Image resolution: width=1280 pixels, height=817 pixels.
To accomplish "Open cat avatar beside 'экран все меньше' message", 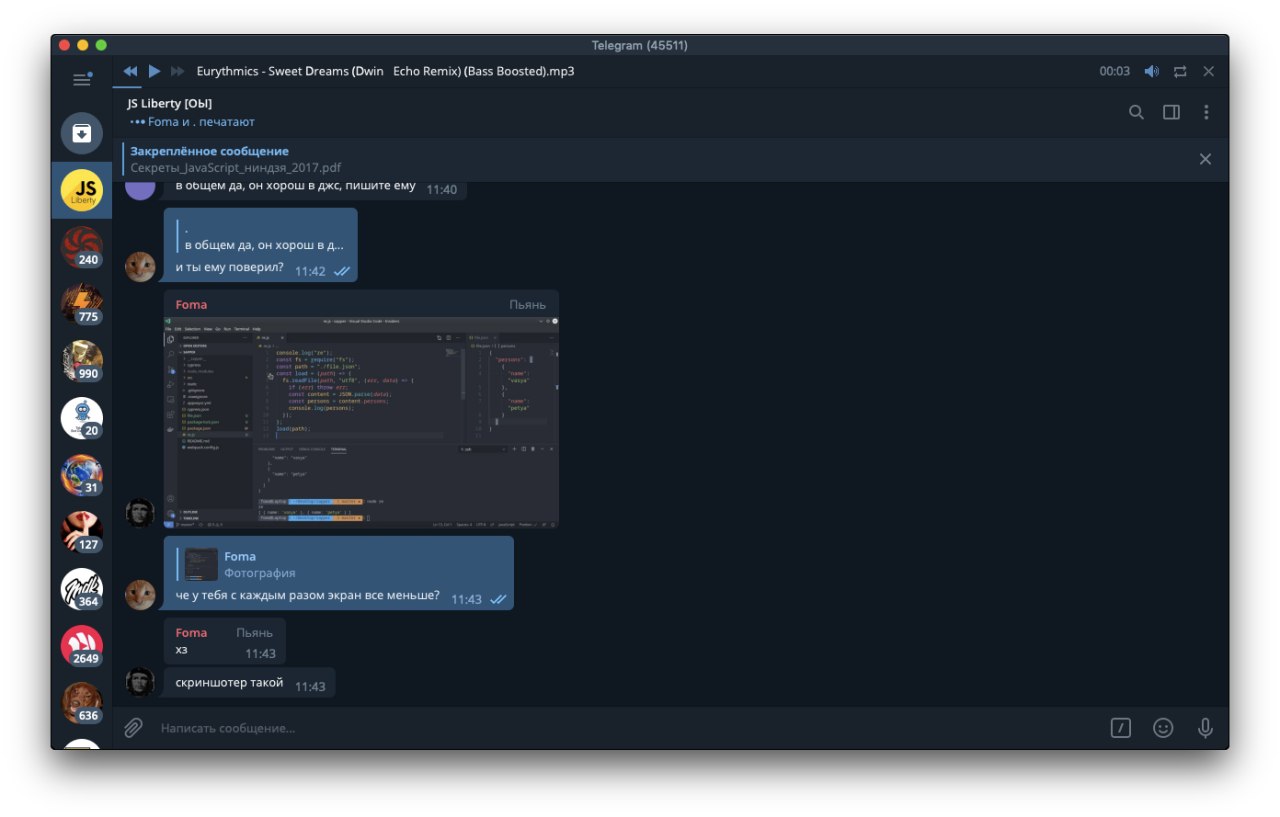I will 140,595.
